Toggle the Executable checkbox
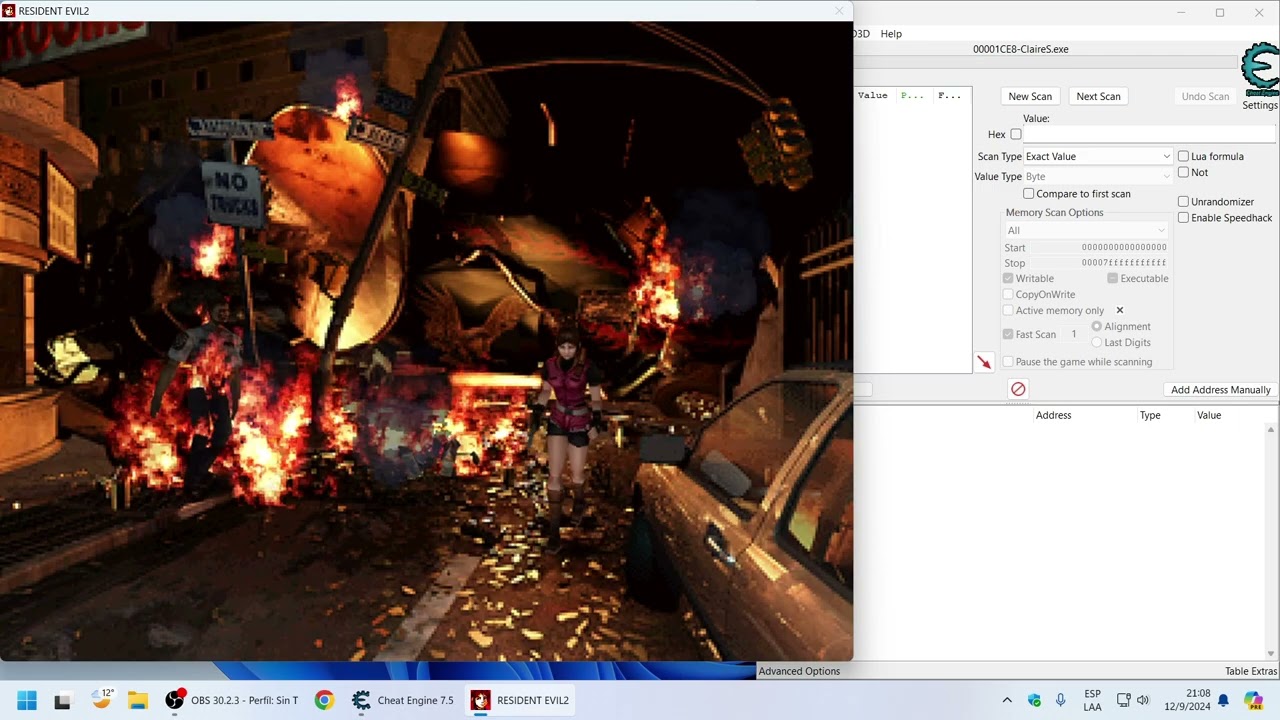 [1112, 278]
